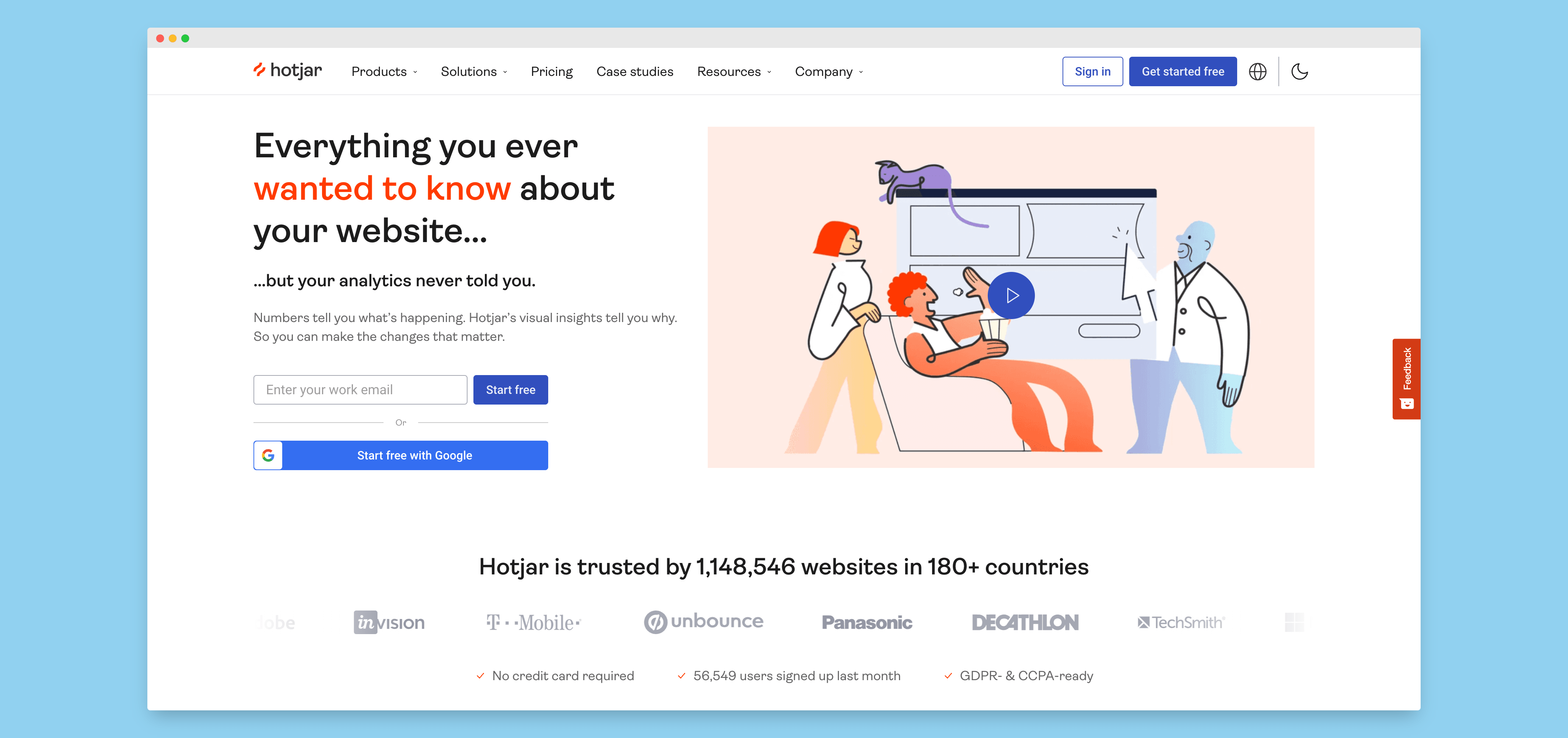
Task: Click the Hotjar logo
Action: point(287,71)
